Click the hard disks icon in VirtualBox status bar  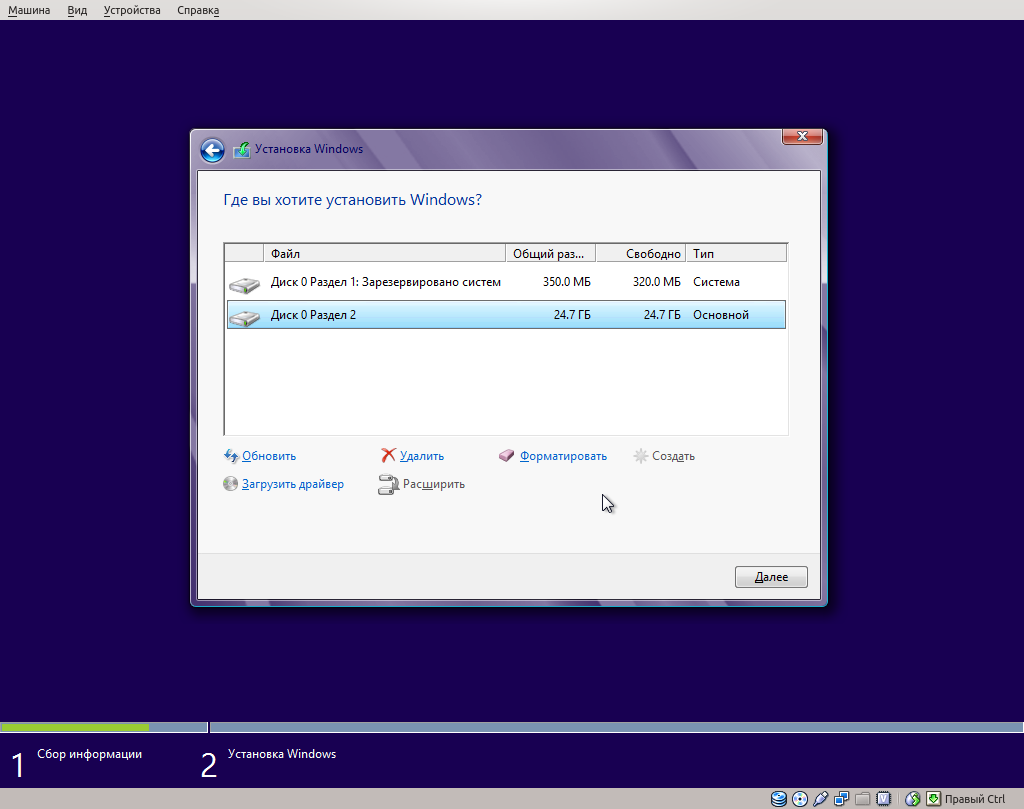tap(779, 799)
